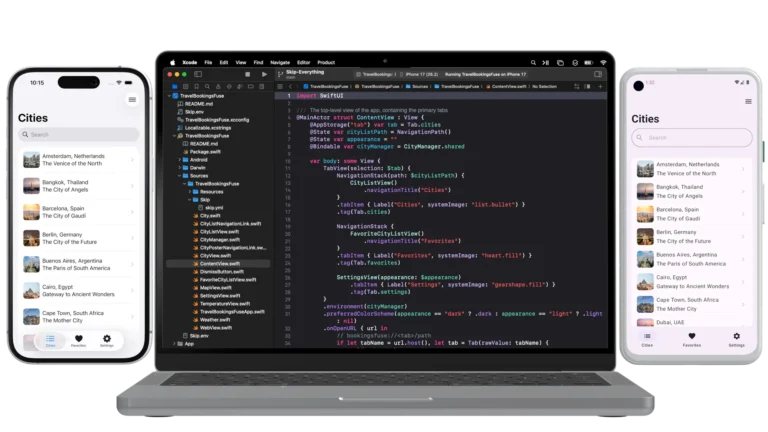Open the Bookmark navigator icon
Screen dimensions: 768x432
196,86
